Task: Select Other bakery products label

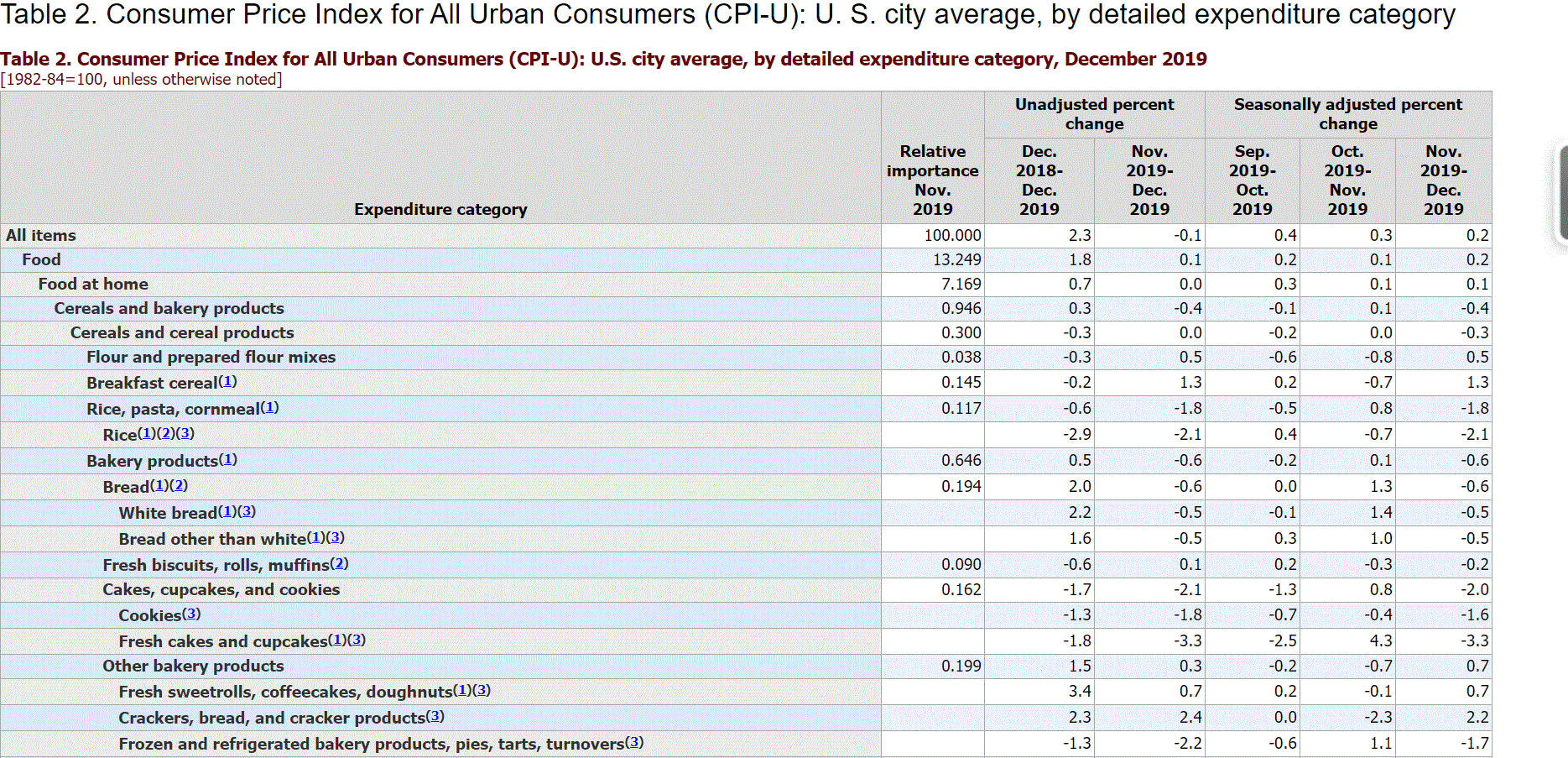Action: [x=193, y=666]
